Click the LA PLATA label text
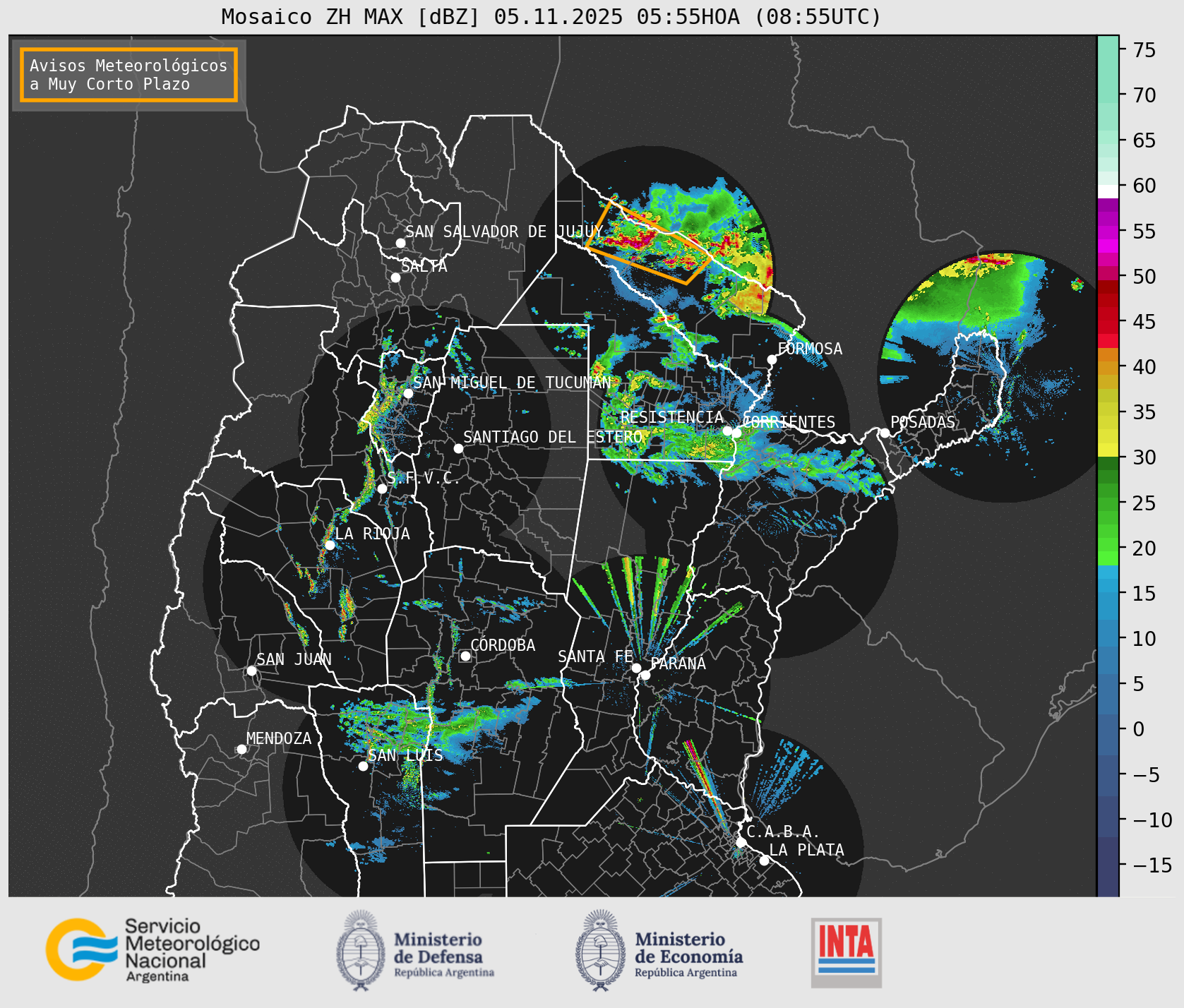 click(x=806, y=850)
